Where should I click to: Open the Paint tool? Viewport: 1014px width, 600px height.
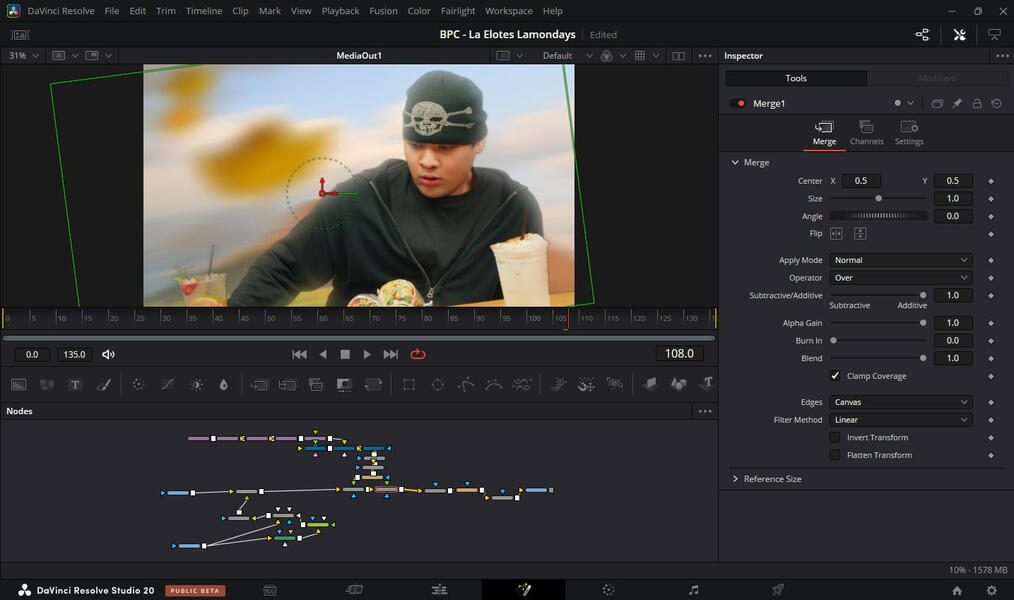click(x=103, y=384)
